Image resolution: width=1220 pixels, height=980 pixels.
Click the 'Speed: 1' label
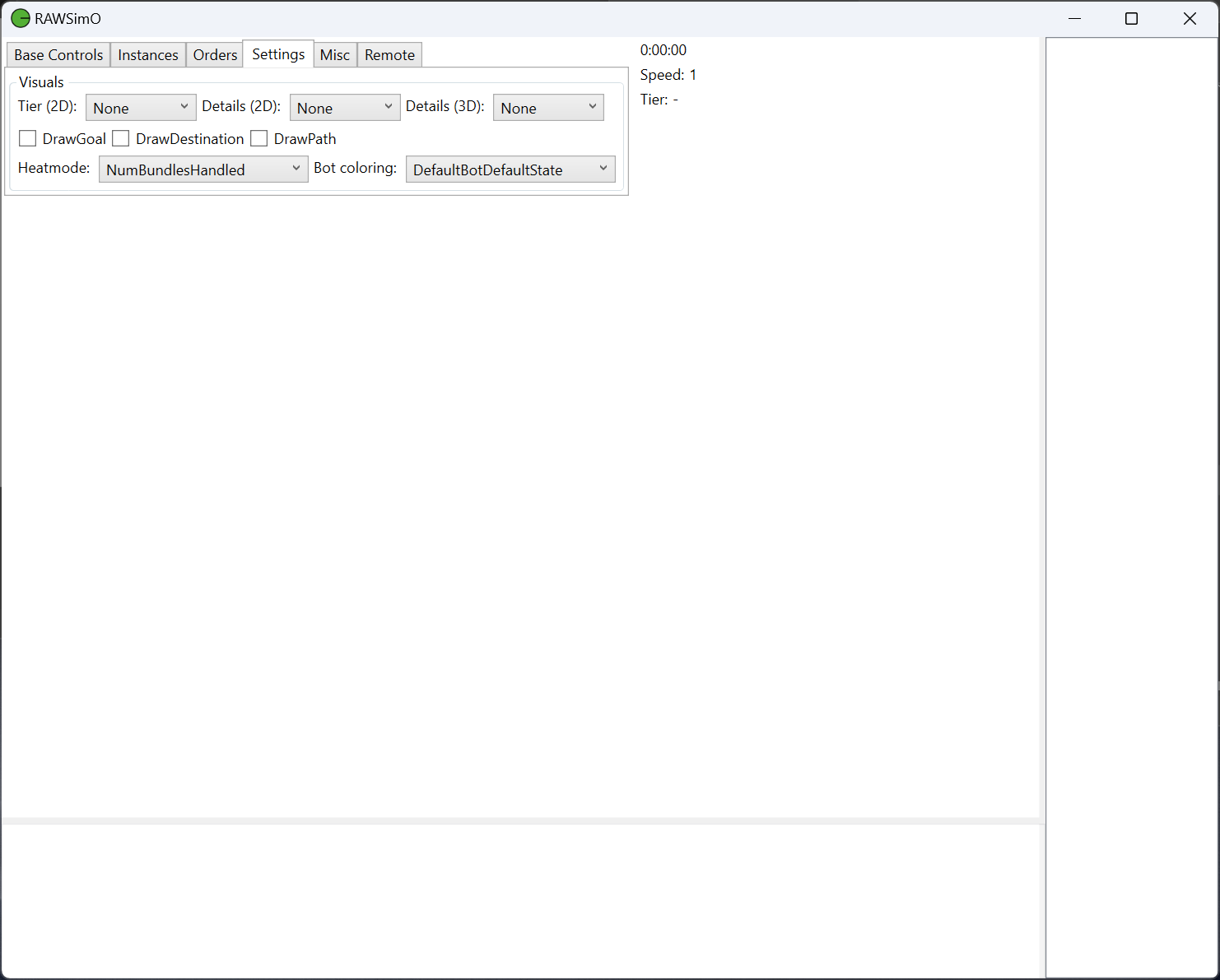coord(668,75)
